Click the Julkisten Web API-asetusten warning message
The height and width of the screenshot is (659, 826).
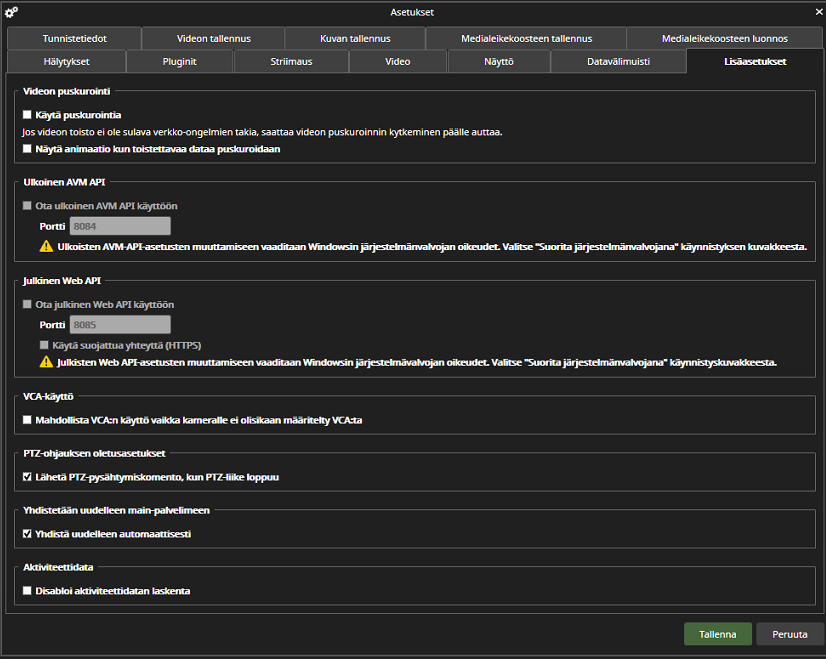tap(417, 362)
